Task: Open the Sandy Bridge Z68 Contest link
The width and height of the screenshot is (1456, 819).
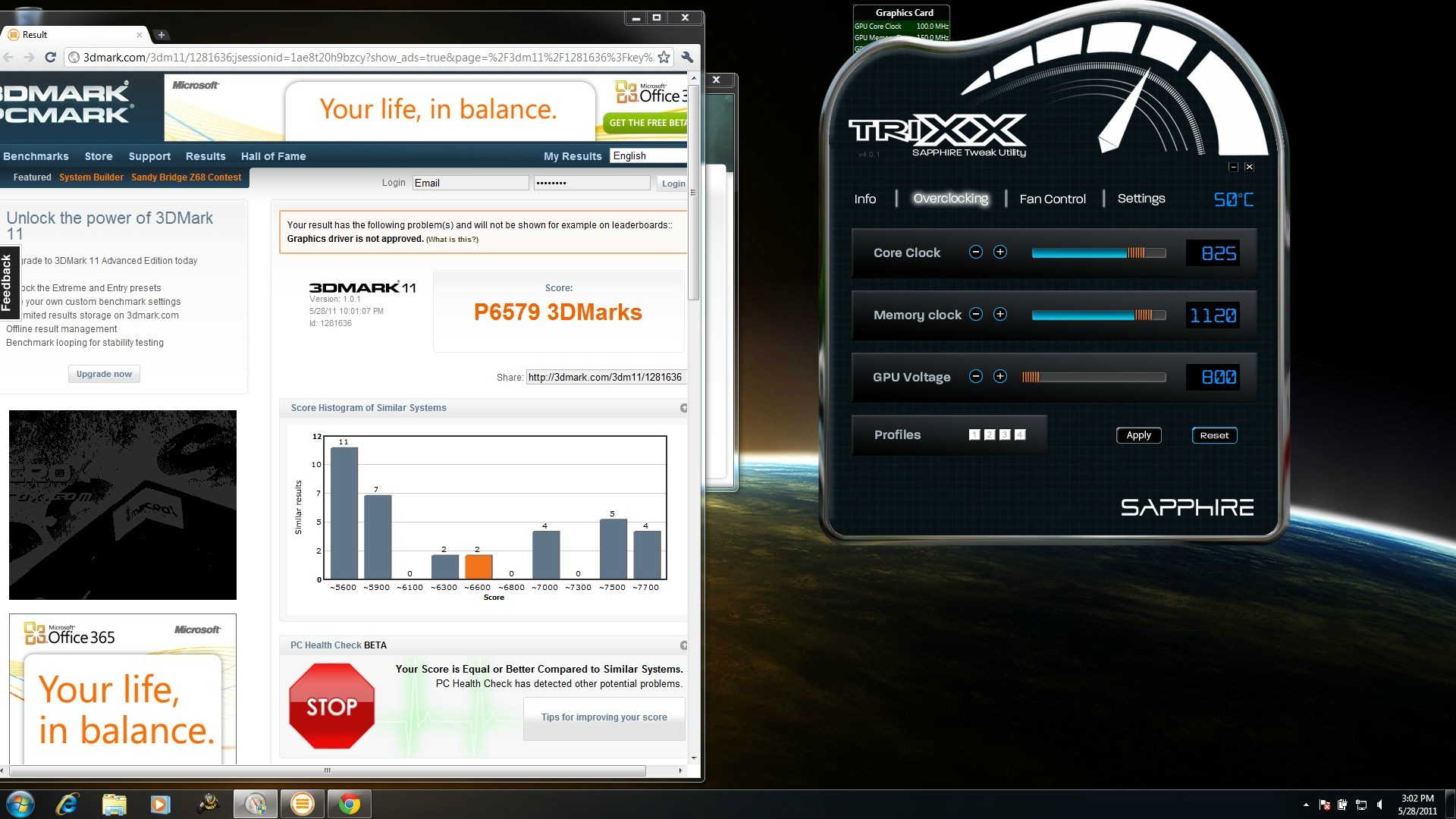Action: [186, 177]
